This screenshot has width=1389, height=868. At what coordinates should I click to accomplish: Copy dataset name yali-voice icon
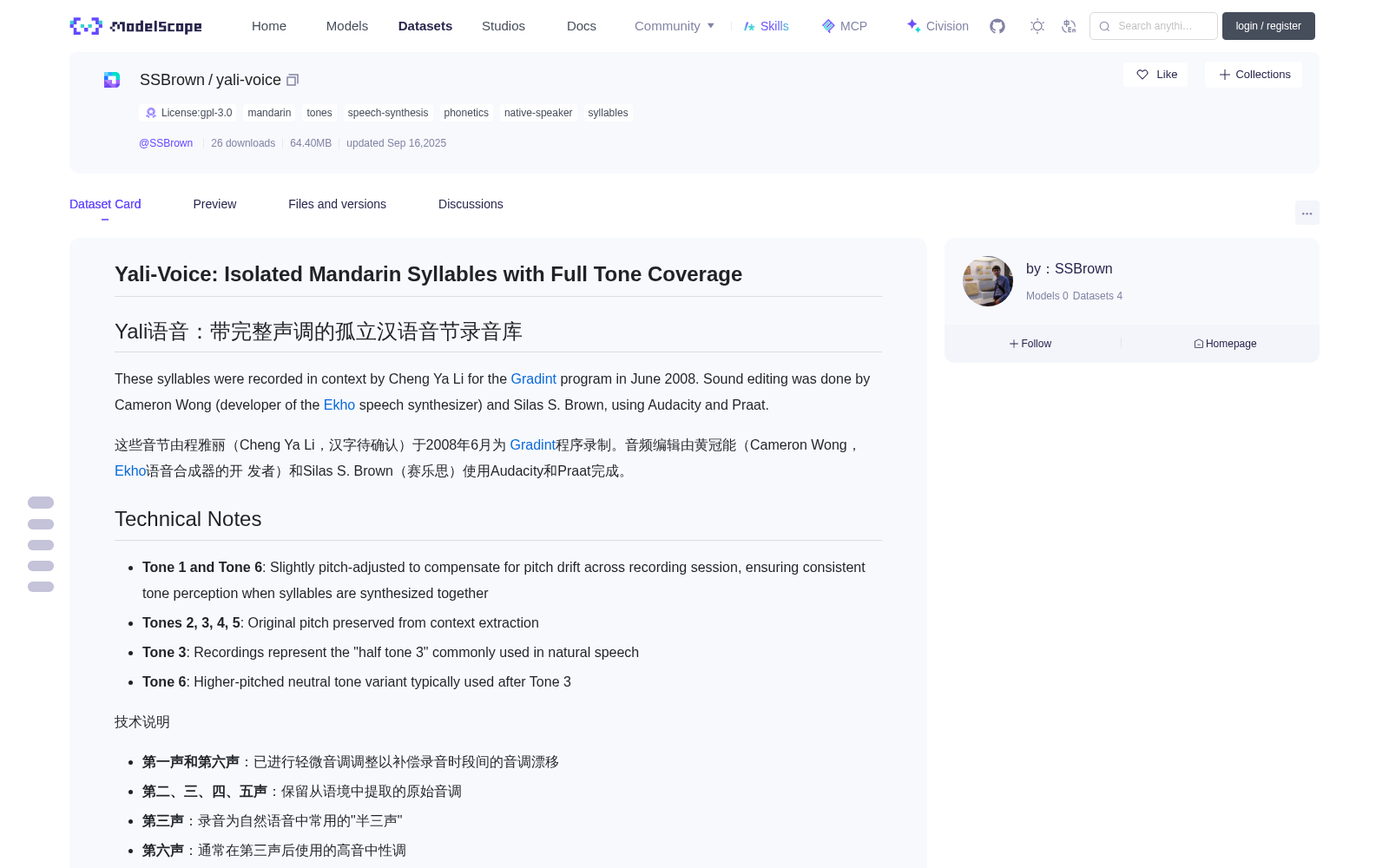click(293, 80)
